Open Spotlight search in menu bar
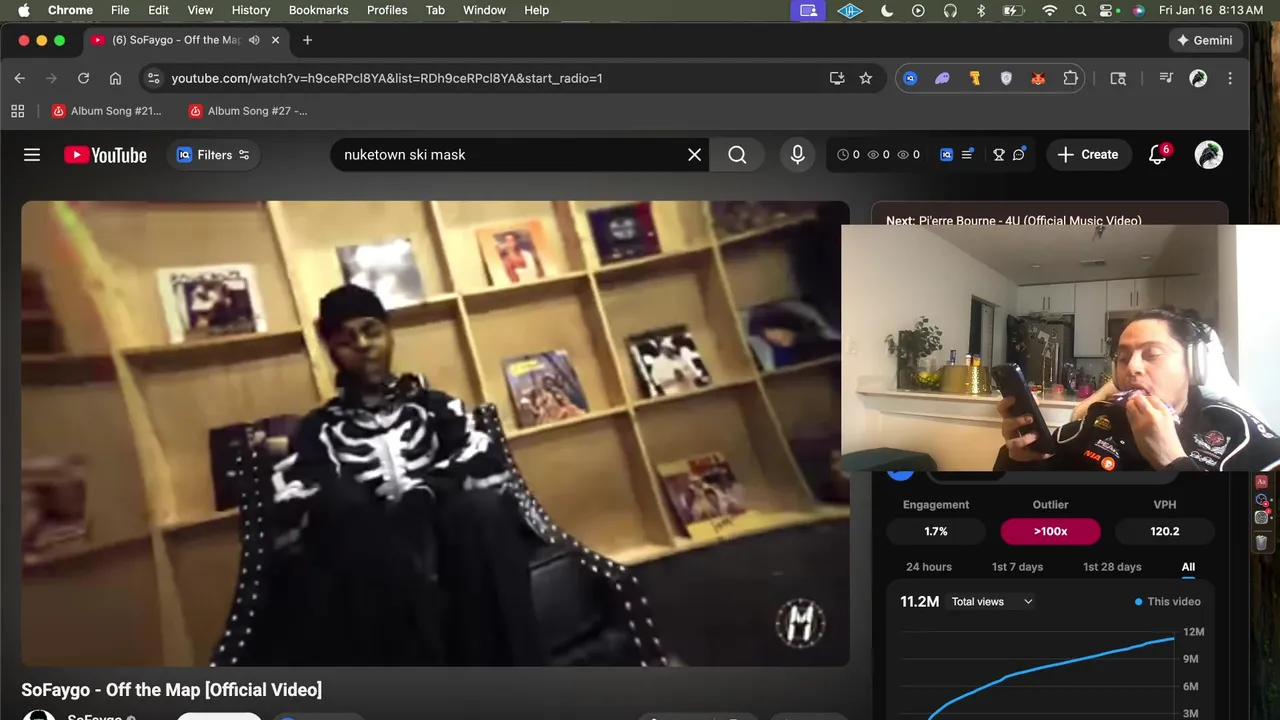 tap(1080, 10)
